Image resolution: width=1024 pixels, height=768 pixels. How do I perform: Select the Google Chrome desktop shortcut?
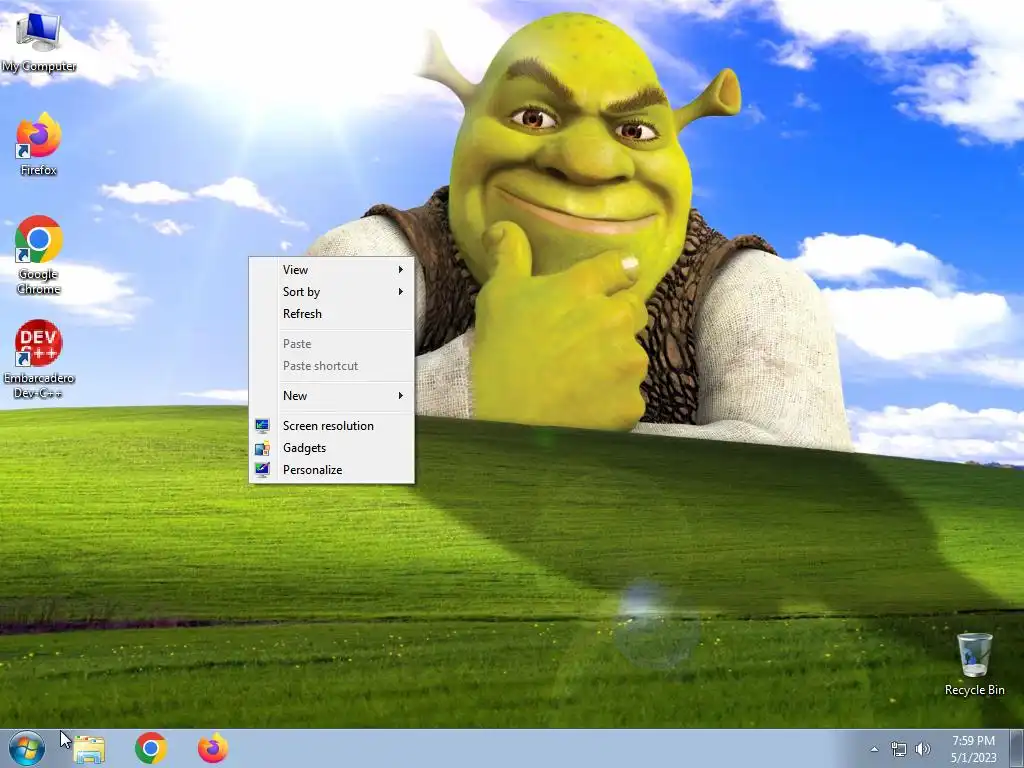point(39,255)
